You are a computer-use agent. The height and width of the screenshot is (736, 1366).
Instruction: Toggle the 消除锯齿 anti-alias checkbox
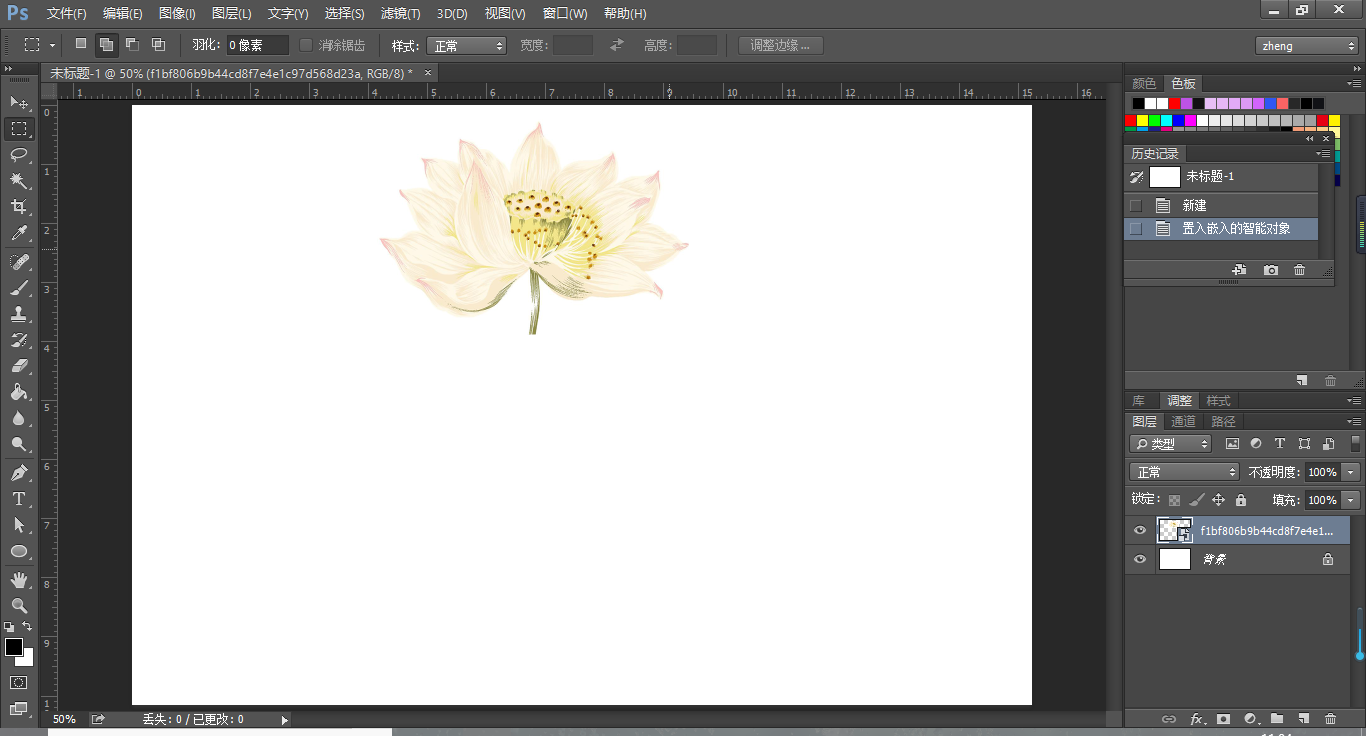coord(307,45)
